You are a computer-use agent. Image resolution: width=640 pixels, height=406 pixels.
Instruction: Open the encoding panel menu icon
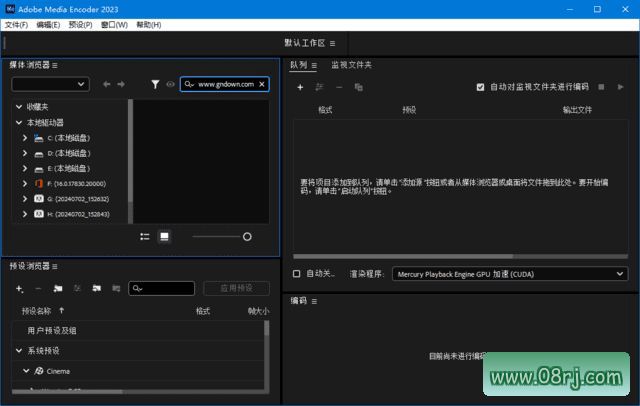(x=314, y=301)
